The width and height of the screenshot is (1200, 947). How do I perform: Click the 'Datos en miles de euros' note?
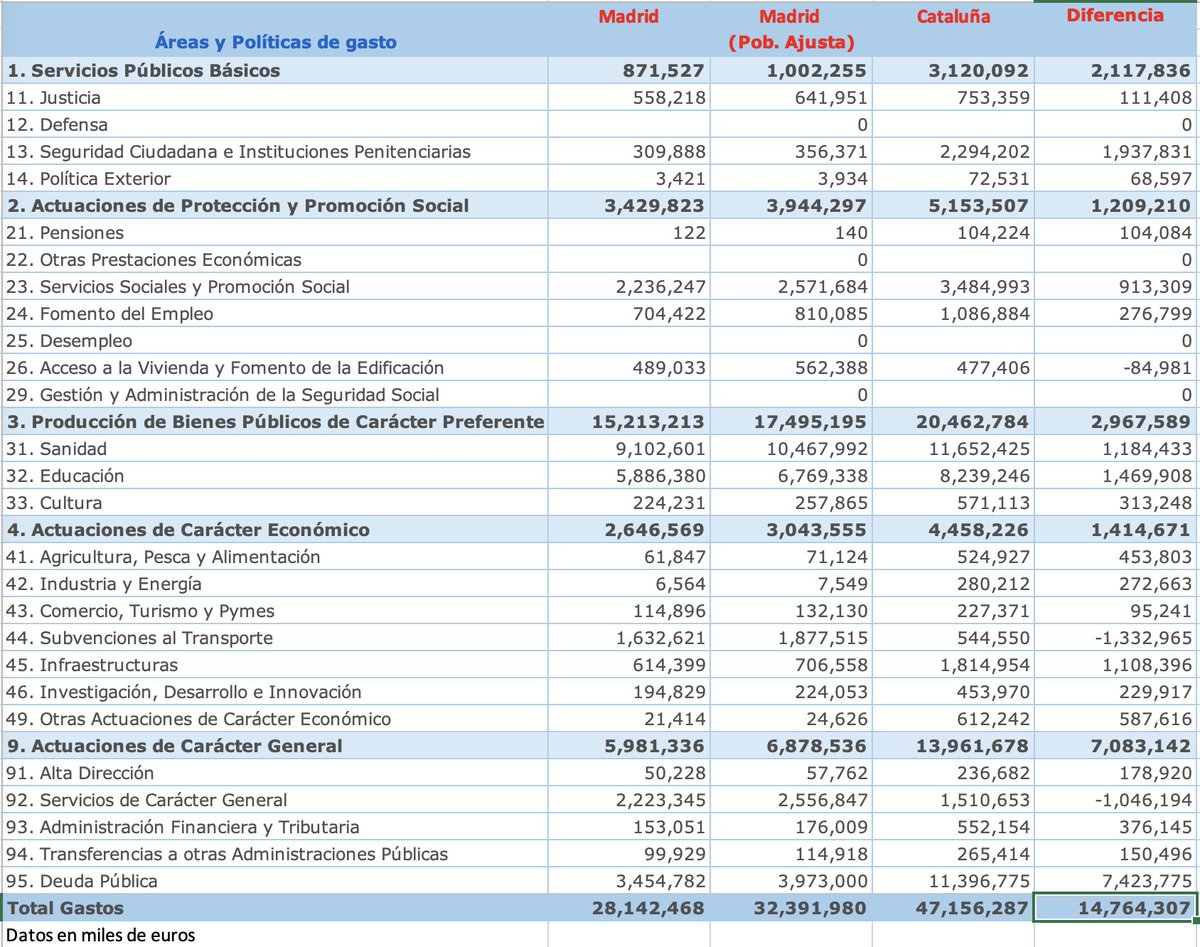(x=100, y=935)
